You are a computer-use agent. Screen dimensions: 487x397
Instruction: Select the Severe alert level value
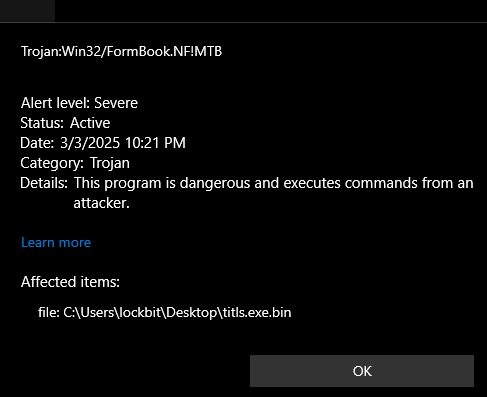[116, 103]
